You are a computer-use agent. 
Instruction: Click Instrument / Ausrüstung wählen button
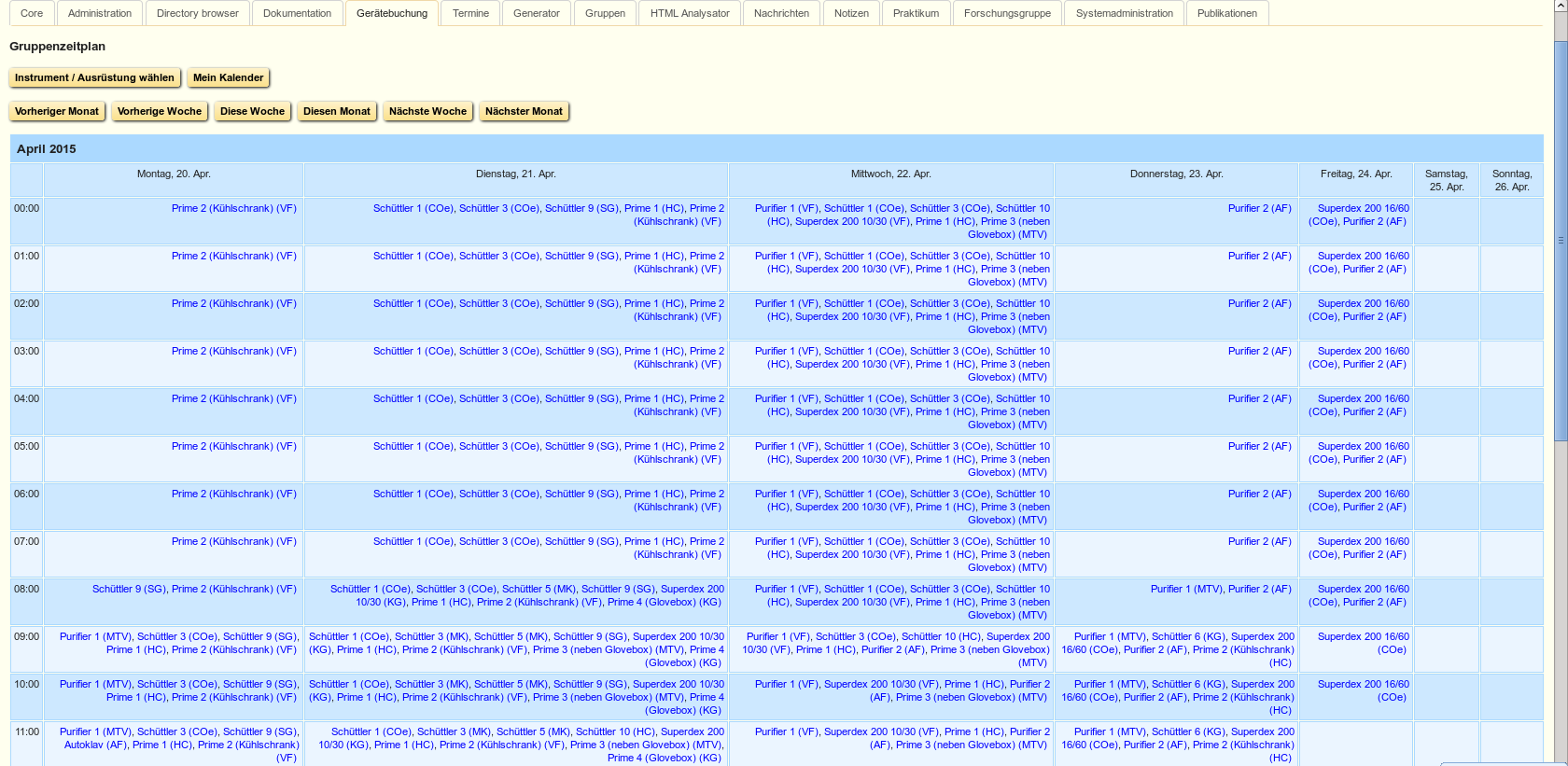[x=94, y=77]
